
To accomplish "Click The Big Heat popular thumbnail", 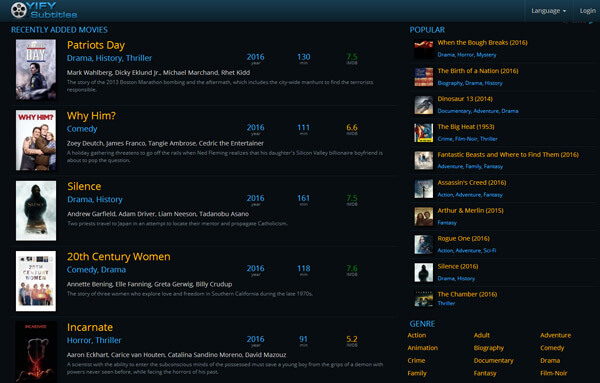I will [x=424, y=133].
